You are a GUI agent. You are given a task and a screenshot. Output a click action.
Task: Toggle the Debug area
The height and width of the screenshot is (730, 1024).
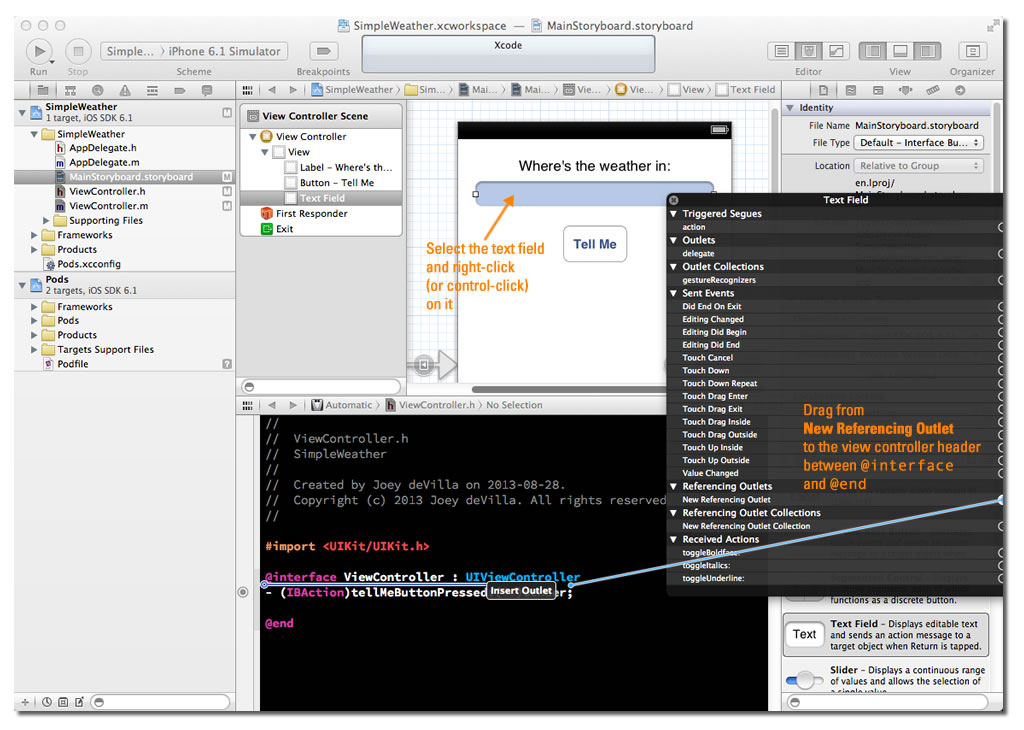pyautogui.click(x=900, y=51)
